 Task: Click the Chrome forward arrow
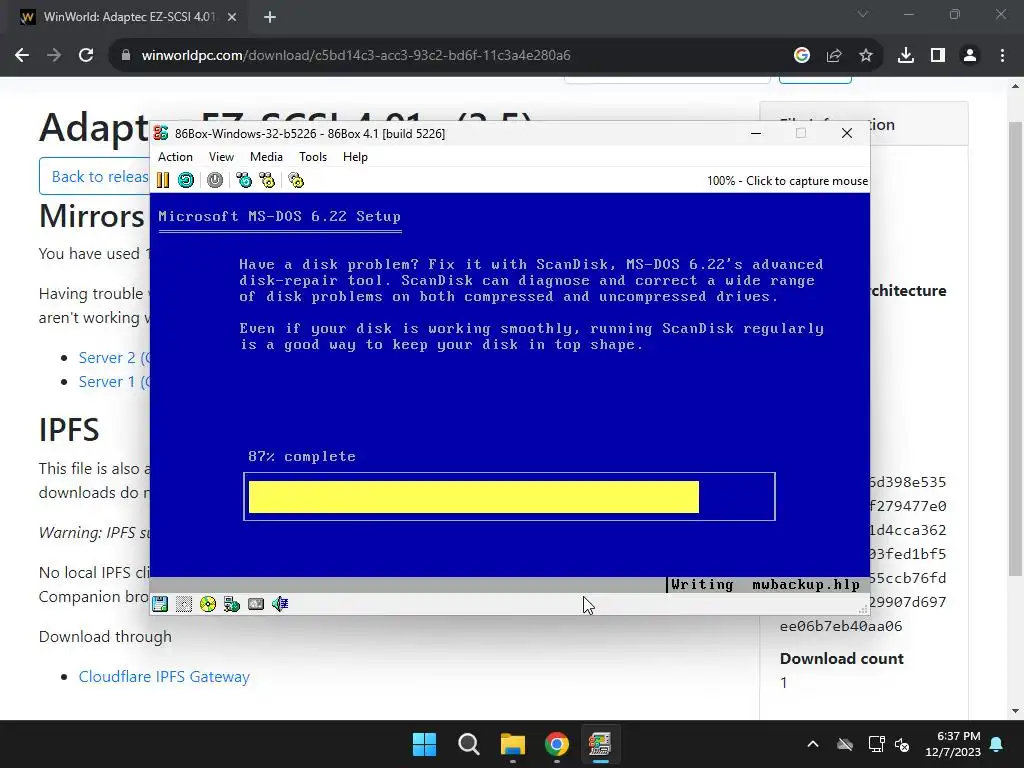pos(54,56)
